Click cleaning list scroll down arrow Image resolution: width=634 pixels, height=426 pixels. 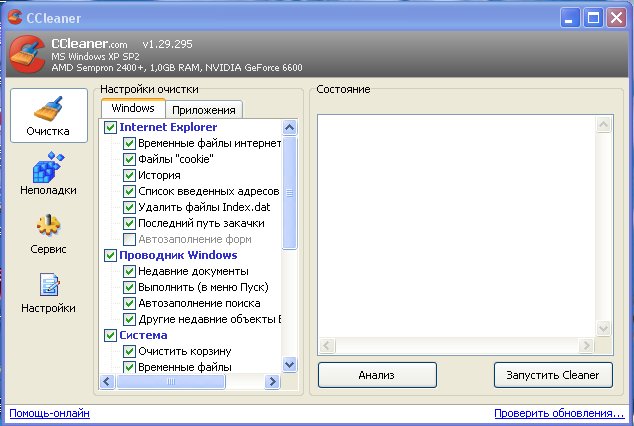click(290, 365)
